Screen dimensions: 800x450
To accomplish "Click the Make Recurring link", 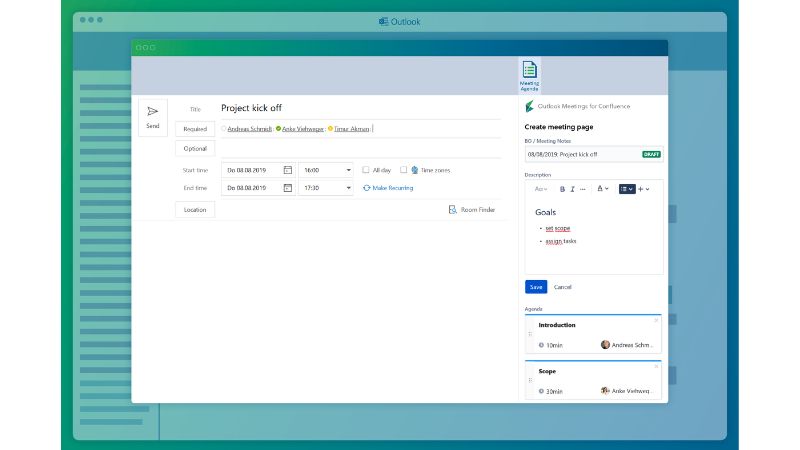I will [392, 188].
